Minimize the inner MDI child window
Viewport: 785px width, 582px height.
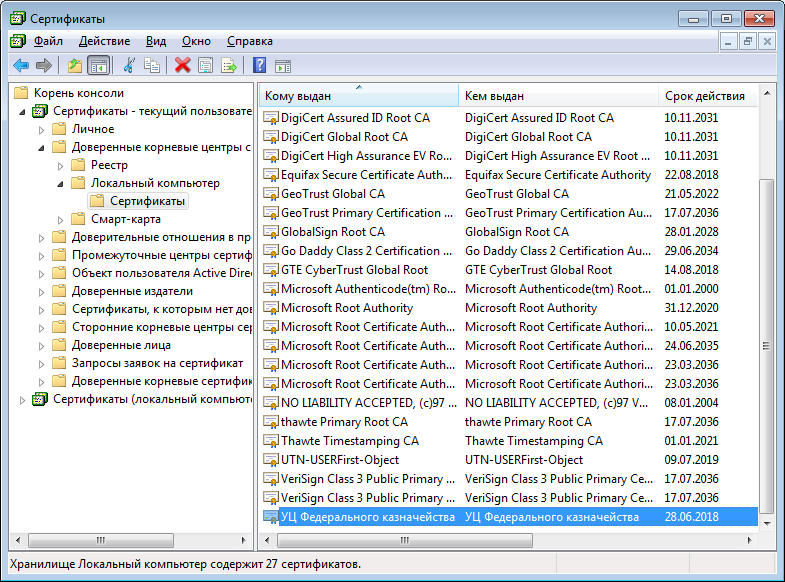click(728, 42)
